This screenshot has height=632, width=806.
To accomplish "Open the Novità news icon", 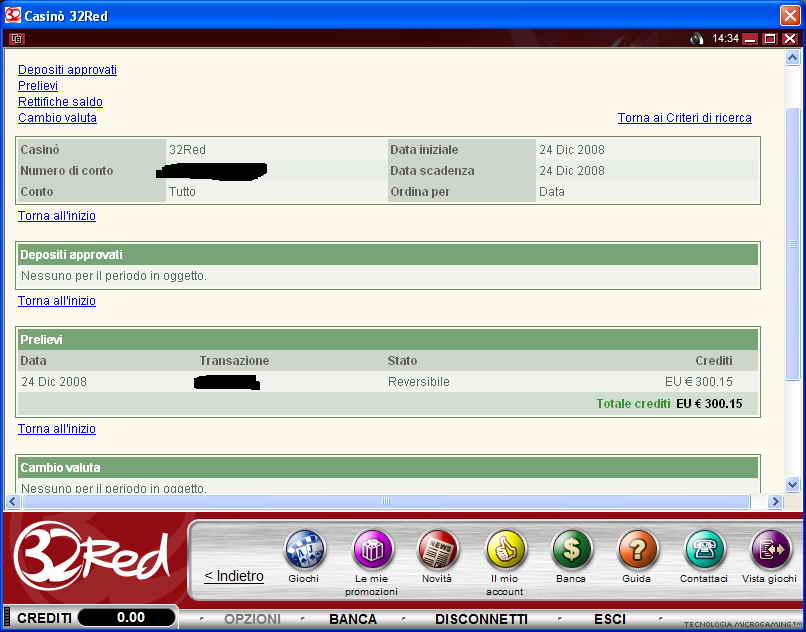I will pyautogui.click(x=437, y=551).
